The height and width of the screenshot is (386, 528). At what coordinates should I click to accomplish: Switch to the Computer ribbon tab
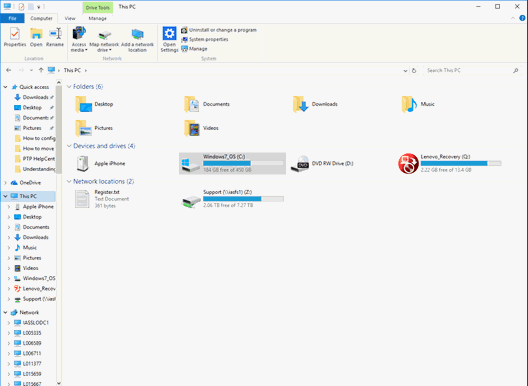pyautogui.click(x=41, y=18)
